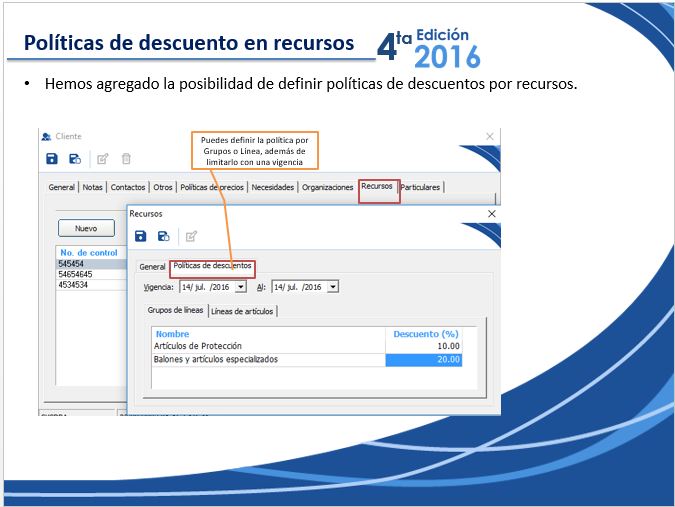Click the No. de control column header
The height and width of the screenshot is (507, 675).
pyautogui.click(x=89, y=253)
